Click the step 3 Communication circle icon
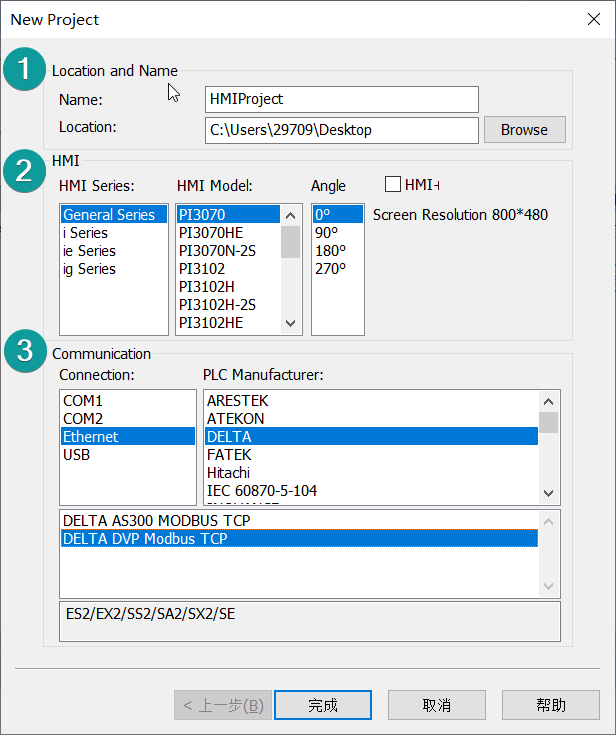 click(24, 353)
